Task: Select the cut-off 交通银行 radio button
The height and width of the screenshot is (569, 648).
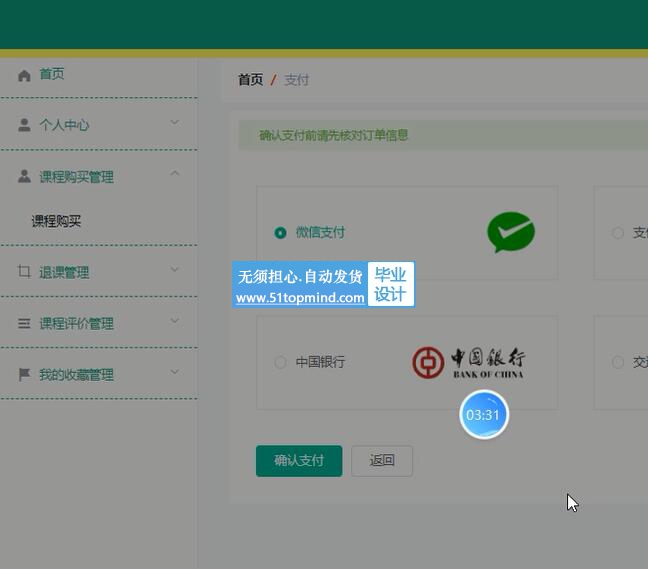Action: click(x=618, y=362)
